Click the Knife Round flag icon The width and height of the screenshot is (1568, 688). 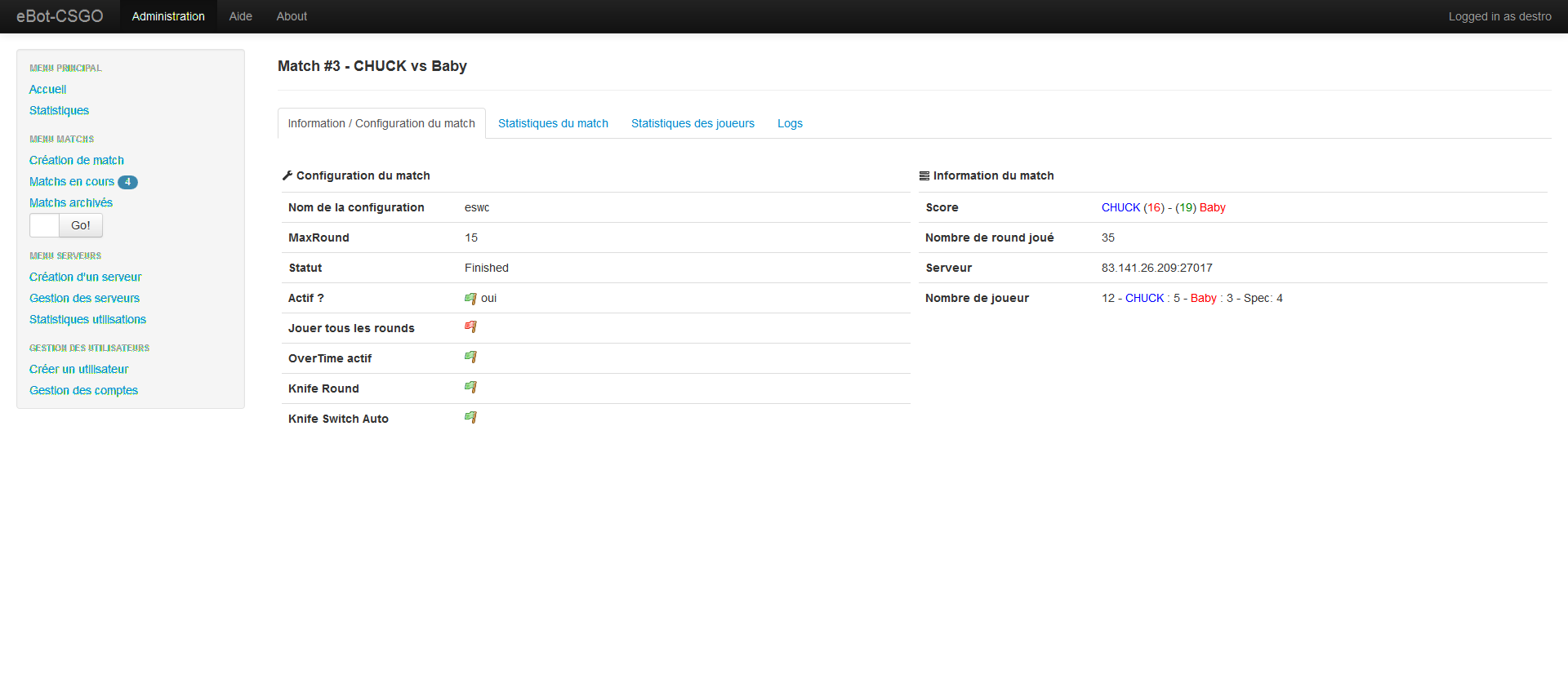470,388
